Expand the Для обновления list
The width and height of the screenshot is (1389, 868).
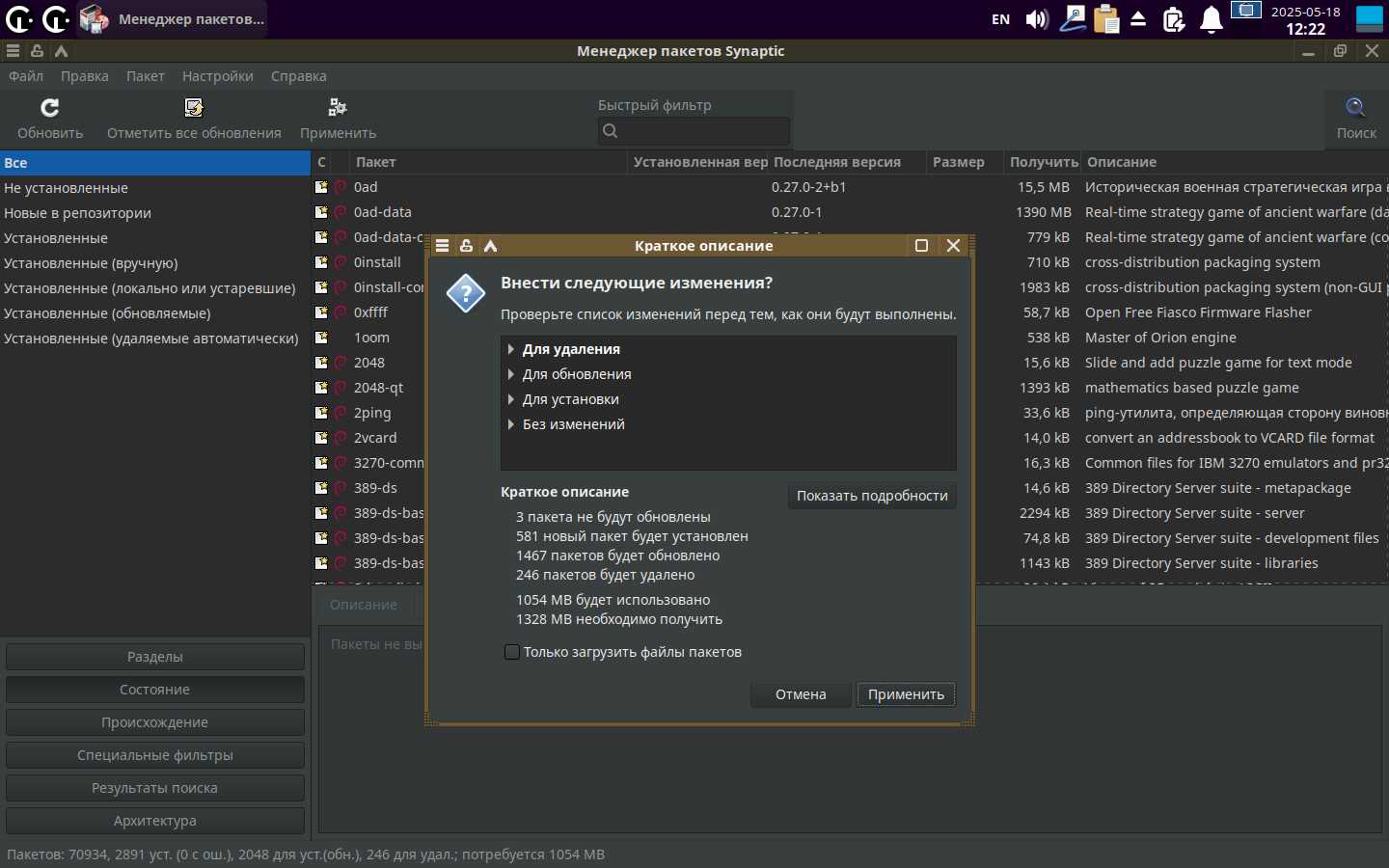click(511, 374)
